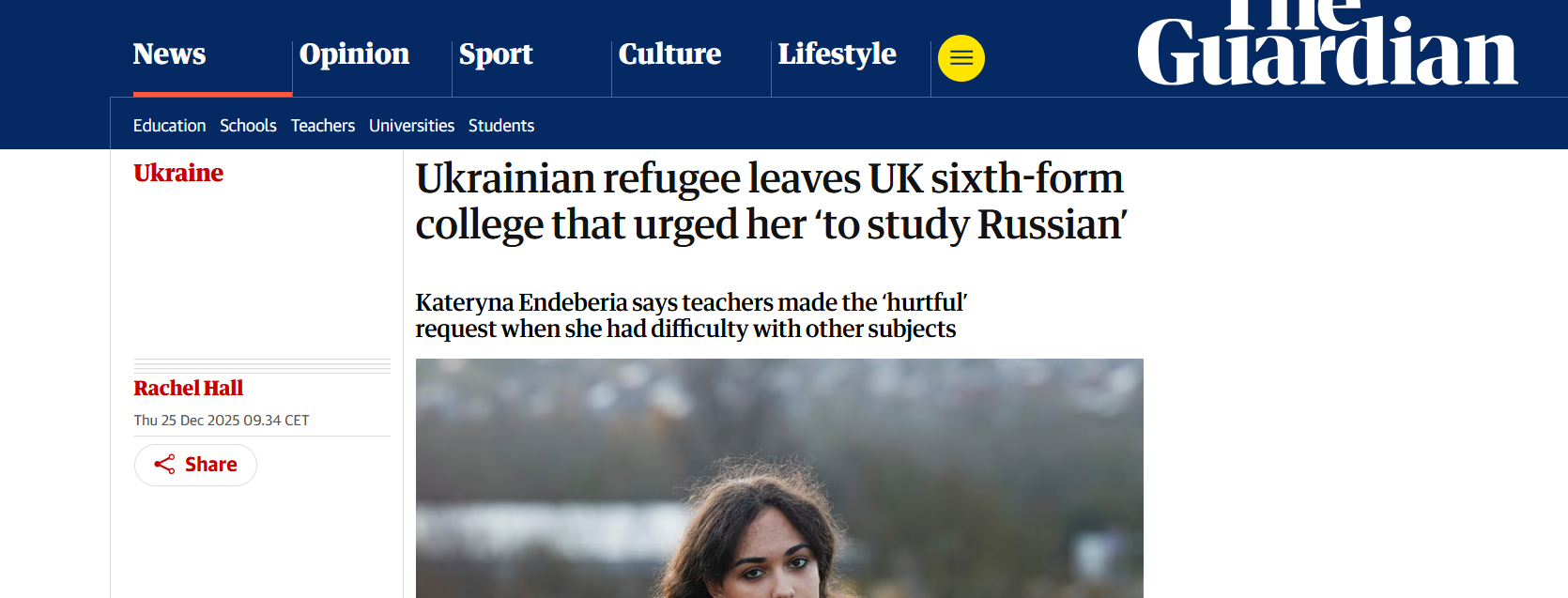Navigate to the Lifestyle section
This screenshot has height=598, width=1568.
(x=837, y=54)
